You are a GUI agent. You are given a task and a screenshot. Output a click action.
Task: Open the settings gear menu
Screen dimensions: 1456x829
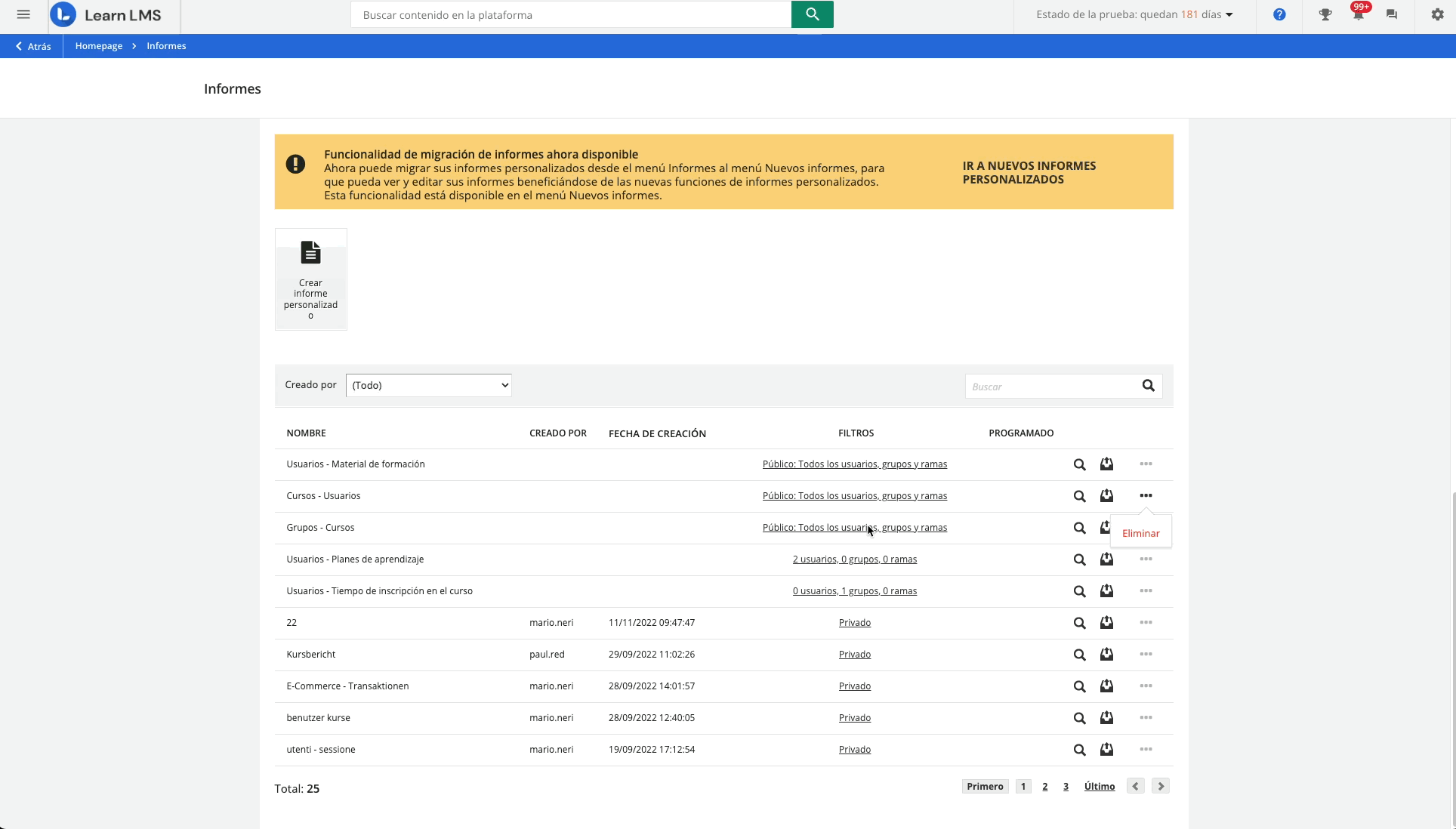[1436, 14]
